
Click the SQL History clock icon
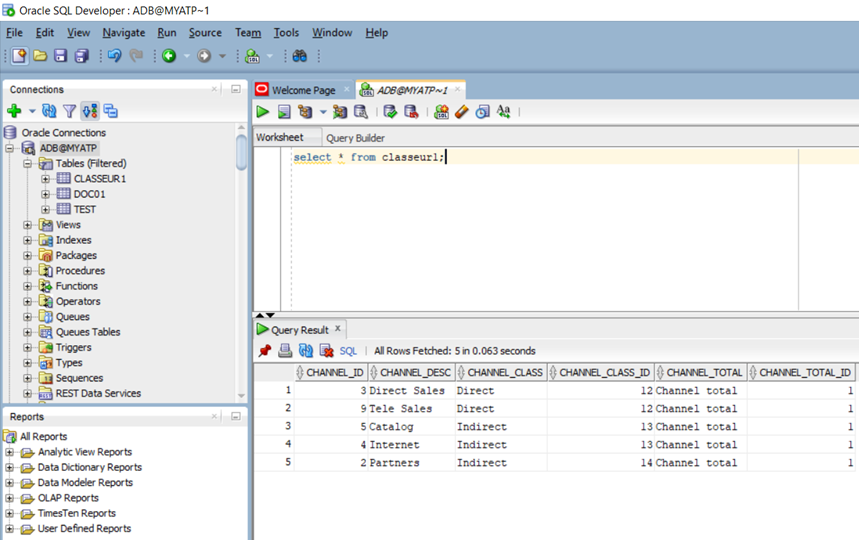[x=483, y=112]
